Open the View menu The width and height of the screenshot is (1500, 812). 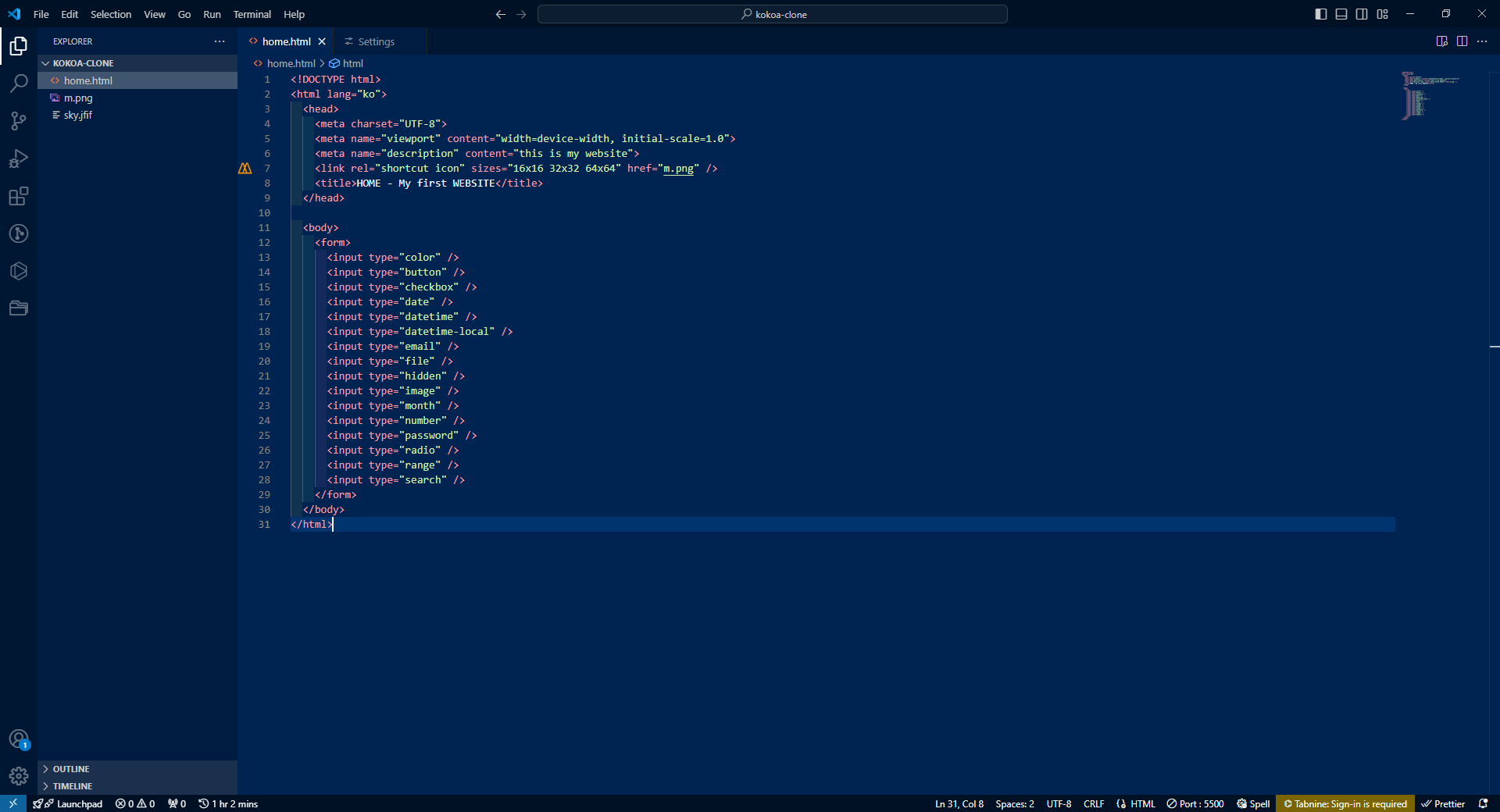tap(155, 14)
